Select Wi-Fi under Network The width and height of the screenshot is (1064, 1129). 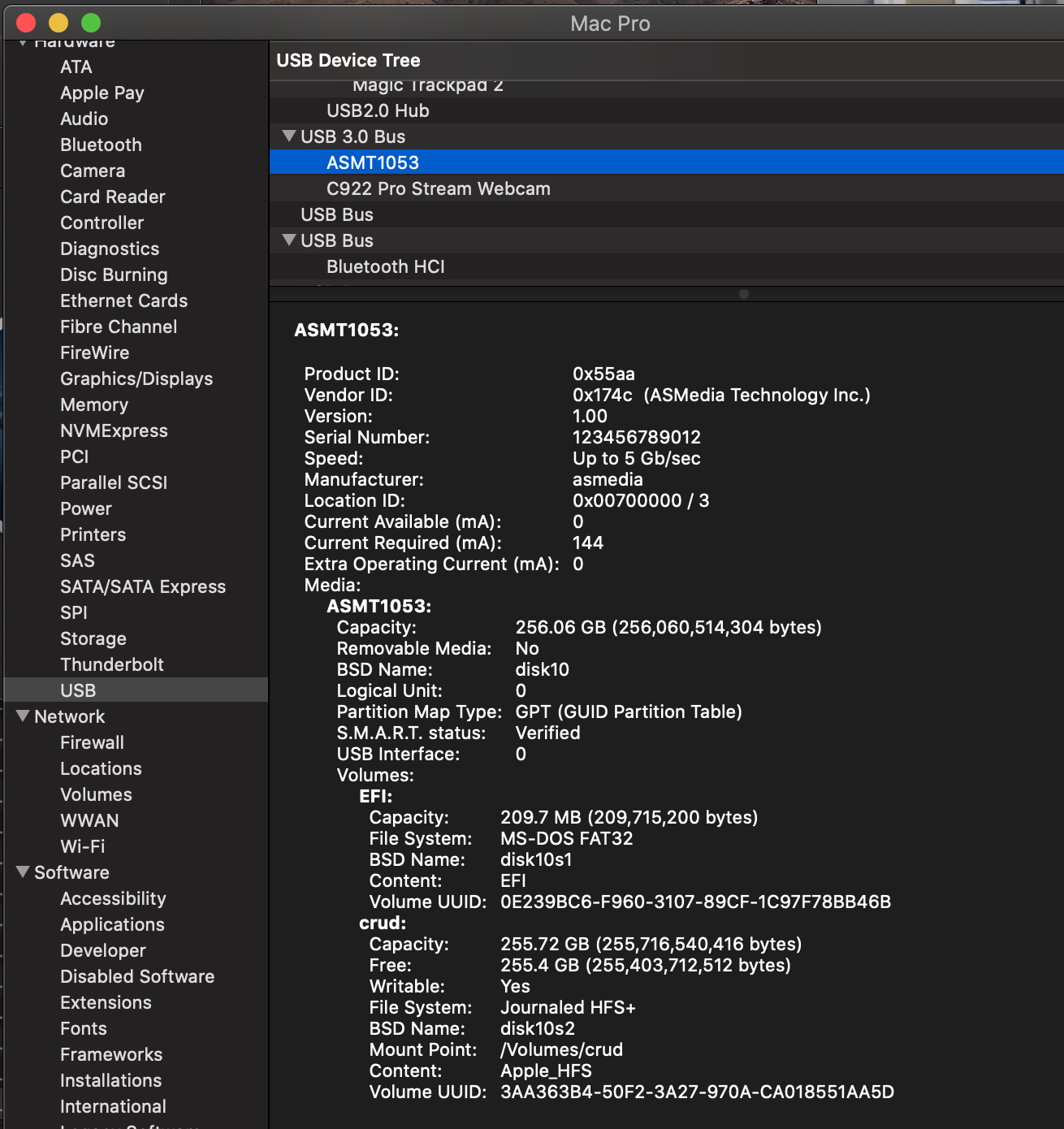point(83,846)
